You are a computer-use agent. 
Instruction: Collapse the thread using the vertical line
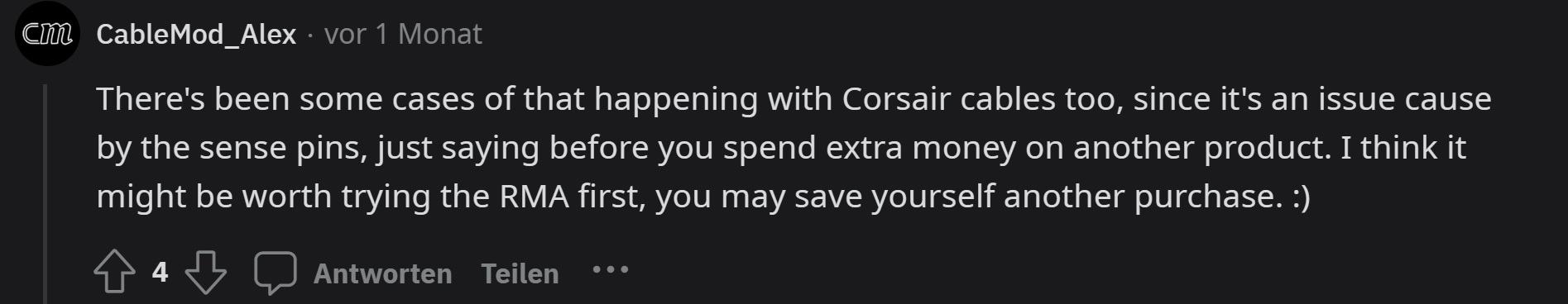pos(46,193)
